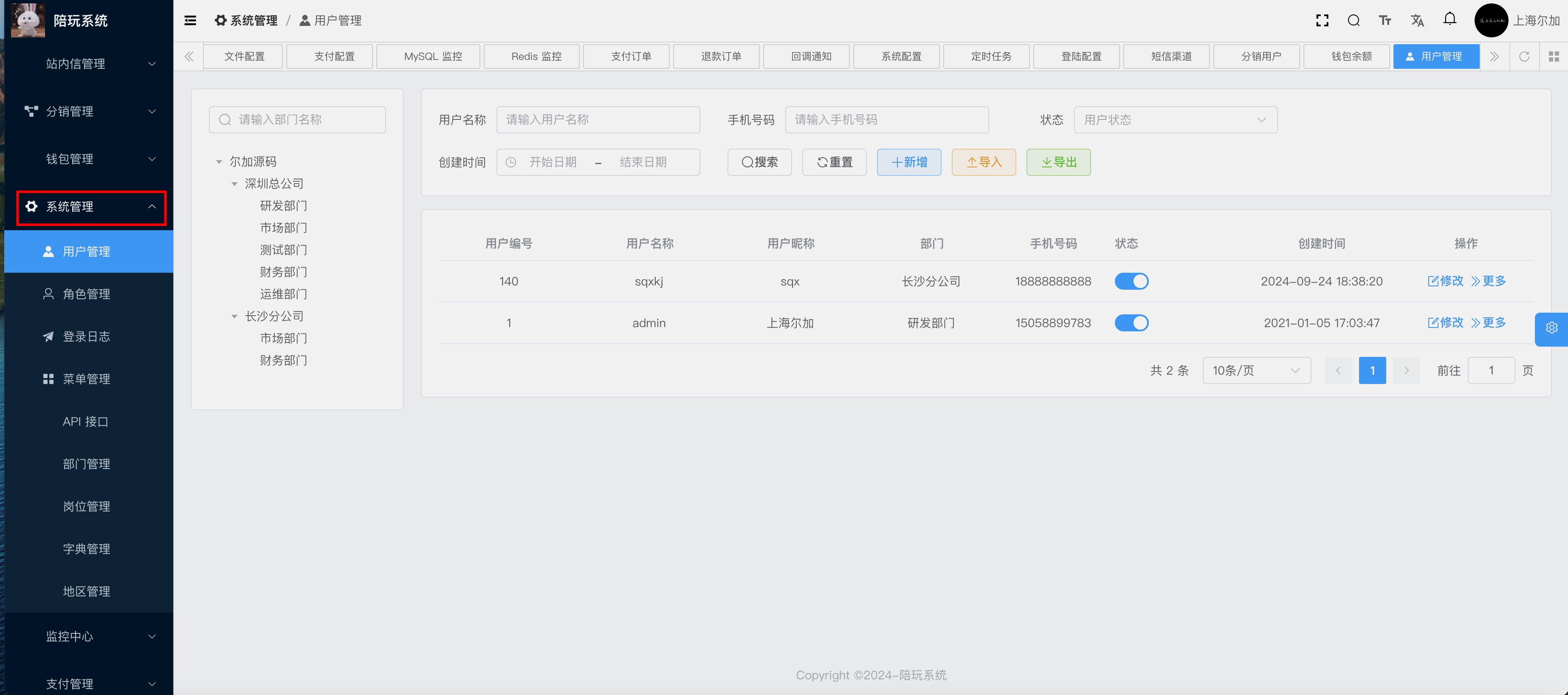Focus the 请输入部门名称 department search field

pyautogui.click(x=297, y=120)
